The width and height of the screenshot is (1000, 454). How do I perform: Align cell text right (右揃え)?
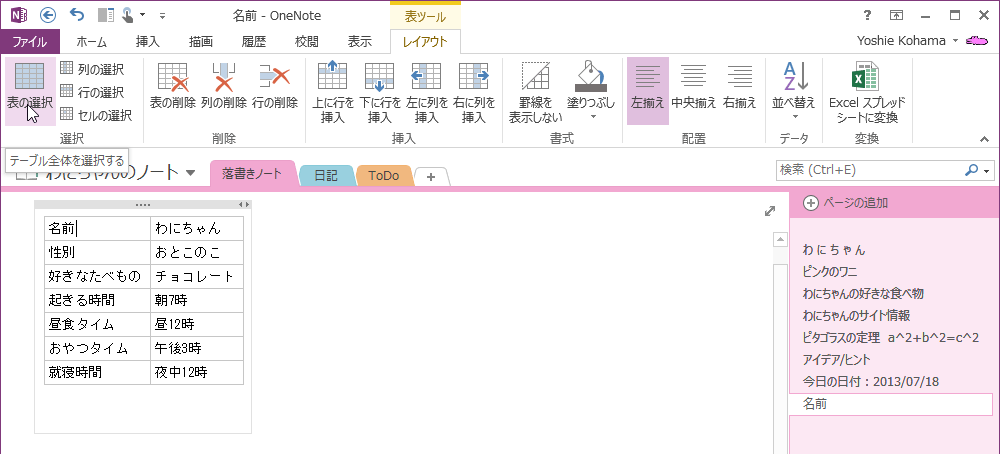point(740,86)
